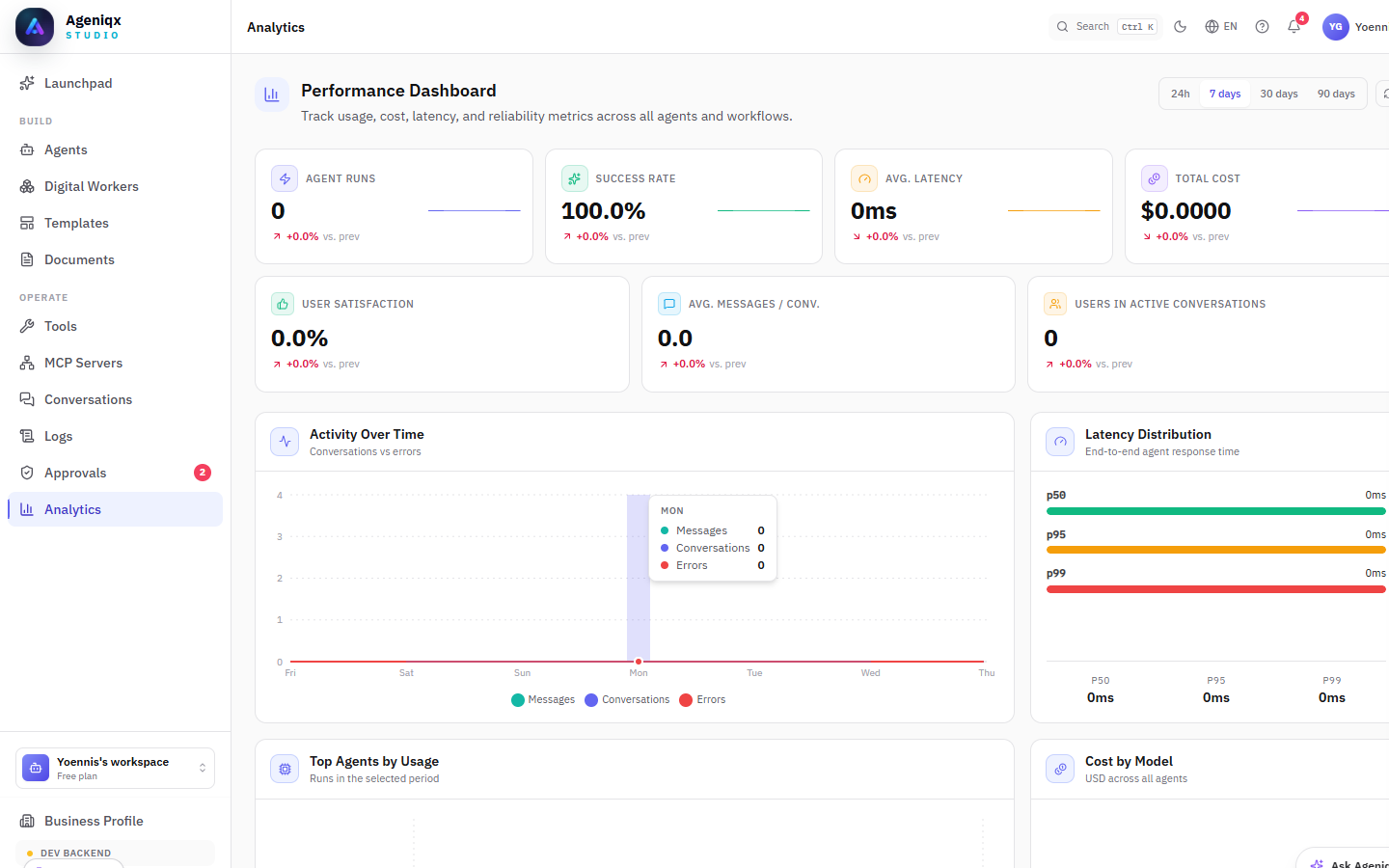Click the Success Rate sparkle icon
The width and height of the screenshot is (1389, 868).
(575, 178)
